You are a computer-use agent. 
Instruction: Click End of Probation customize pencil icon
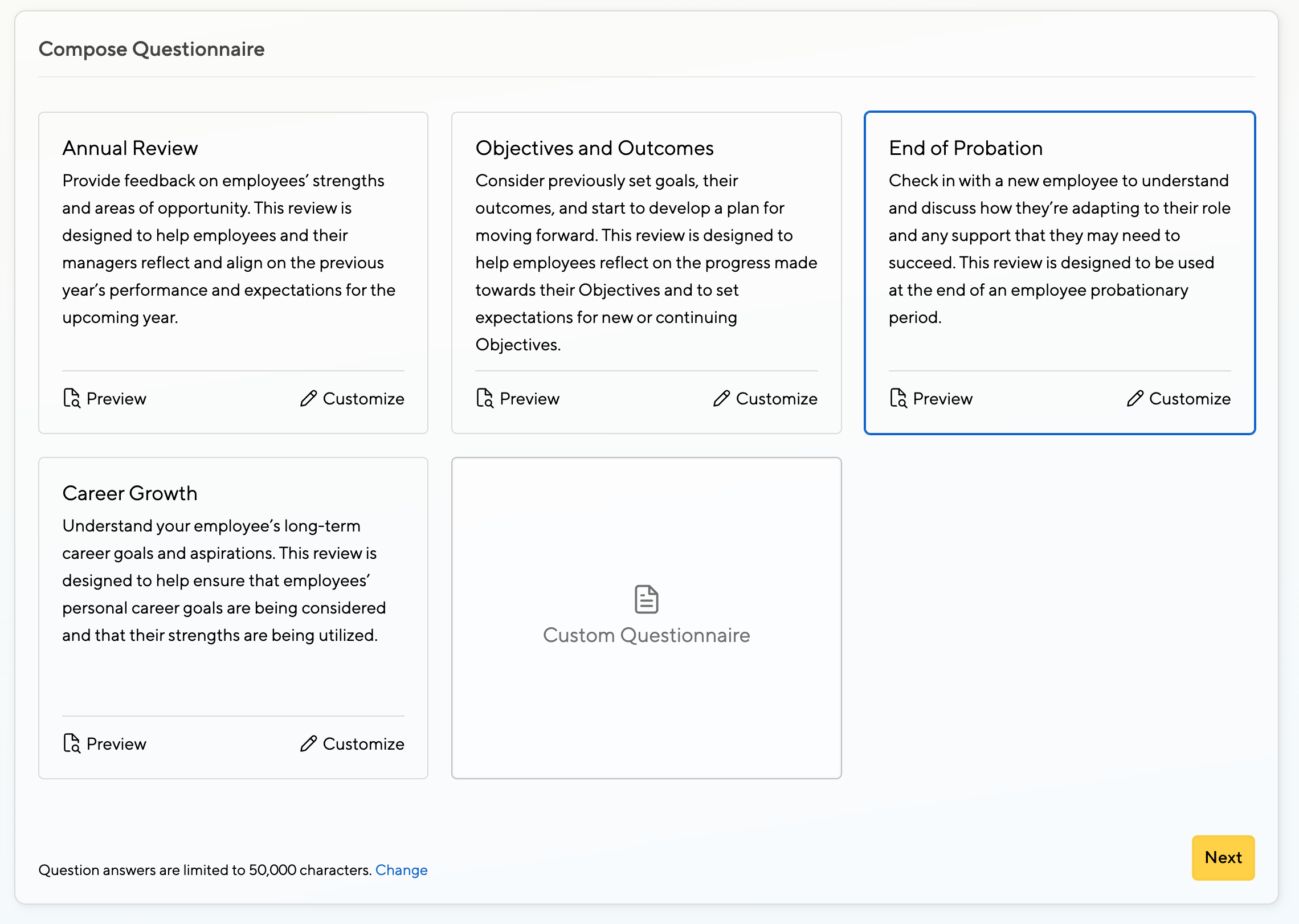click(x=1134, y=398)
